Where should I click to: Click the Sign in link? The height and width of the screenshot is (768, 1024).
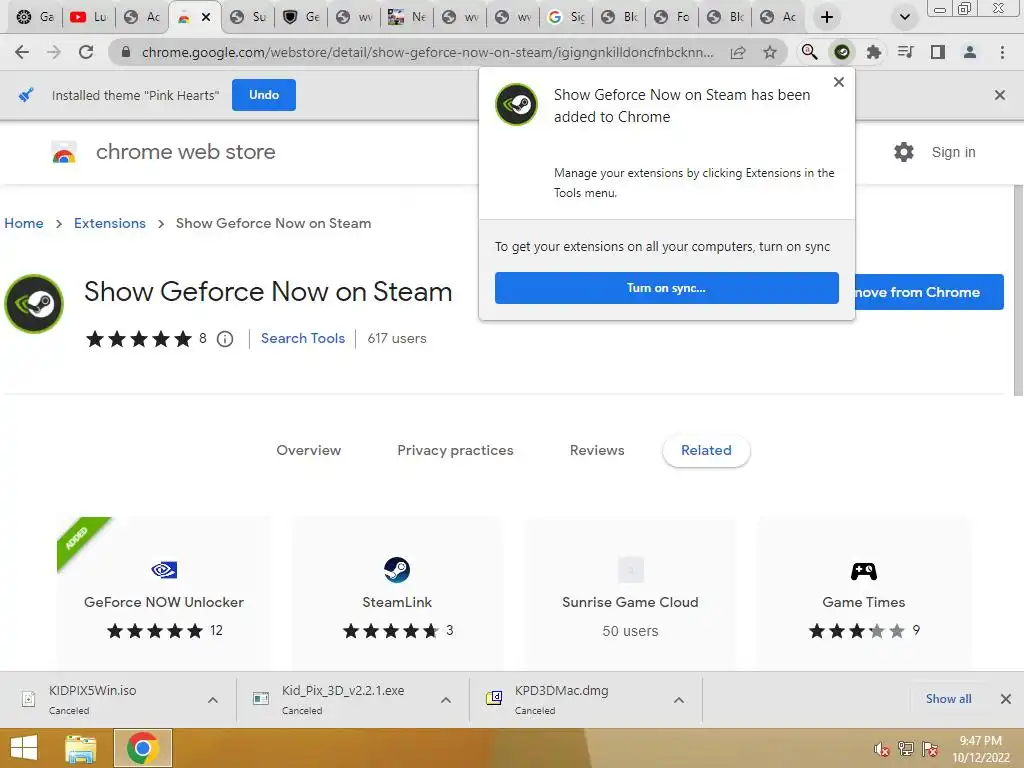[x=953, y=152]
